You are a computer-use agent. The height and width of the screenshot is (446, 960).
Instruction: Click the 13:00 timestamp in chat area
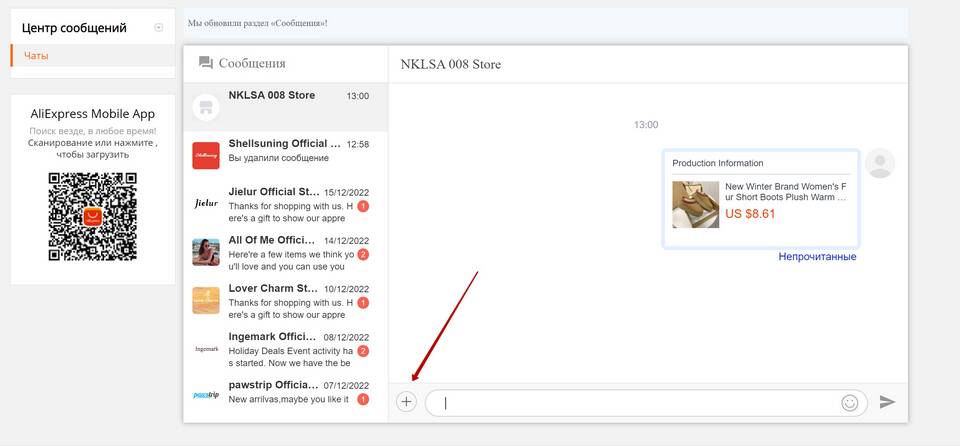[646, 124]
